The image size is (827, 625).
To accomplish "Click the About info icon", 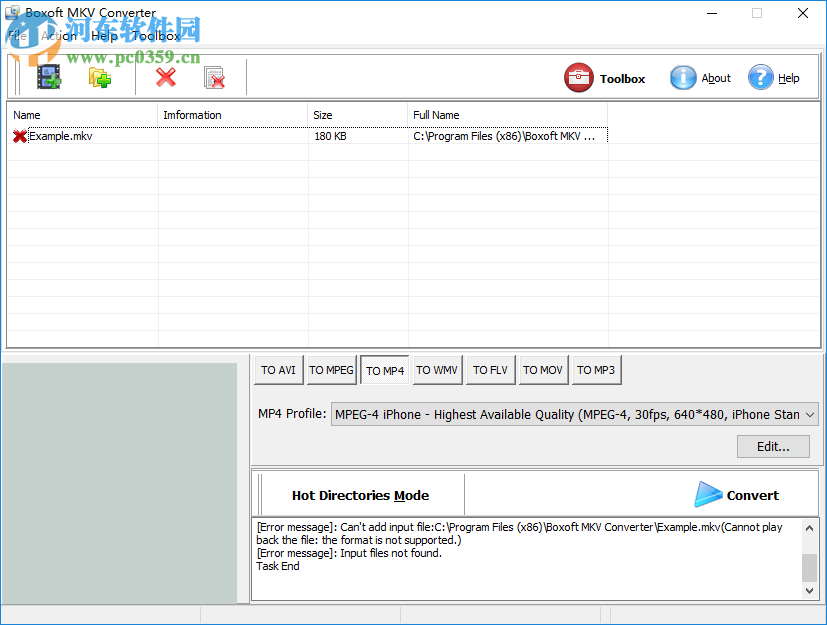I will (683, 77).
